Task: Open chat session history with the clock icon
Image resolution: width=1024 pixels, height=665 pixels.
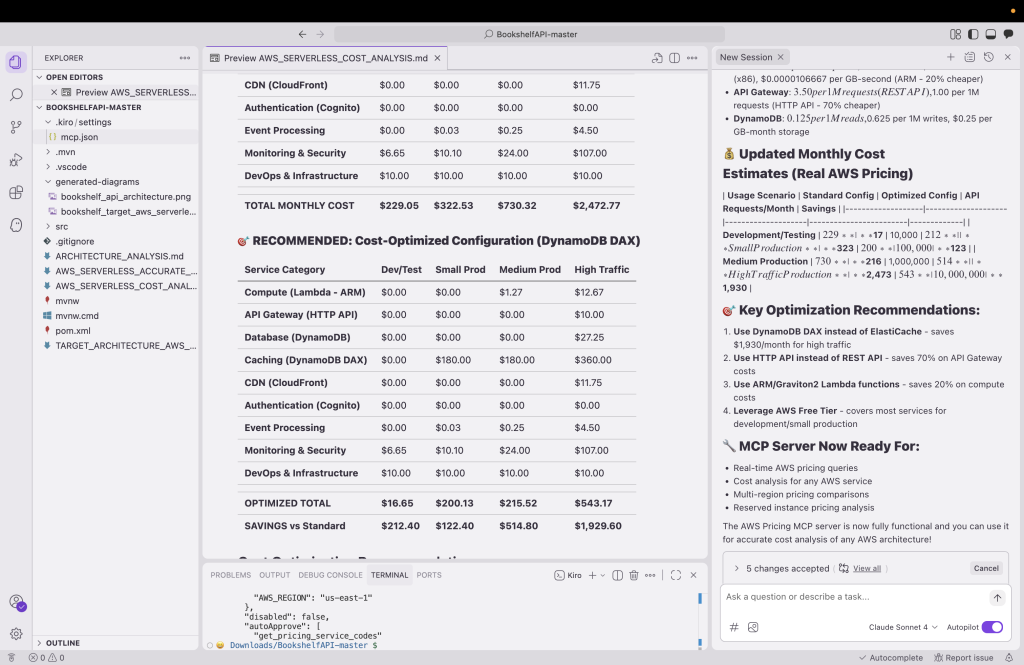Action: click(x=989, y=57)
